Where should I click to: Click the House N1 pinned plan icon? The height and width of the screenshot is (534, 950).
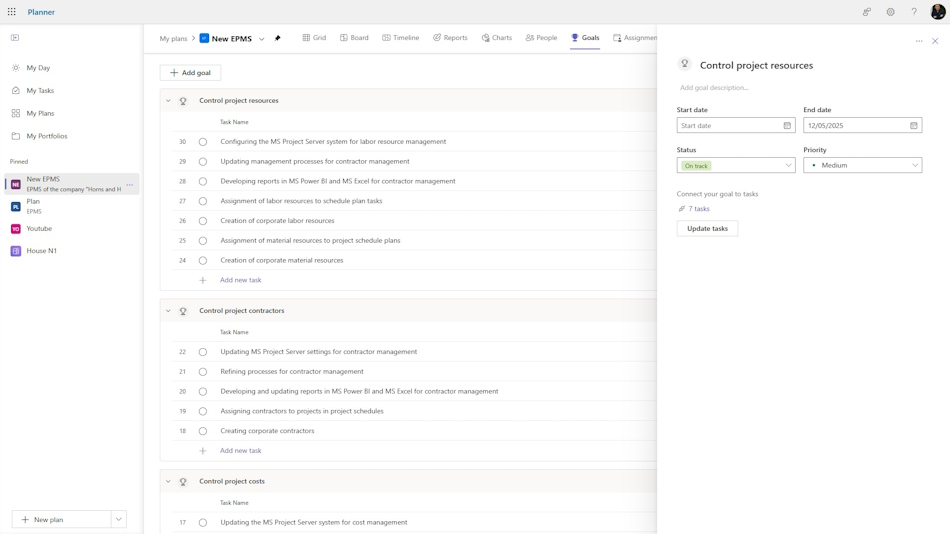coord(16,251)
